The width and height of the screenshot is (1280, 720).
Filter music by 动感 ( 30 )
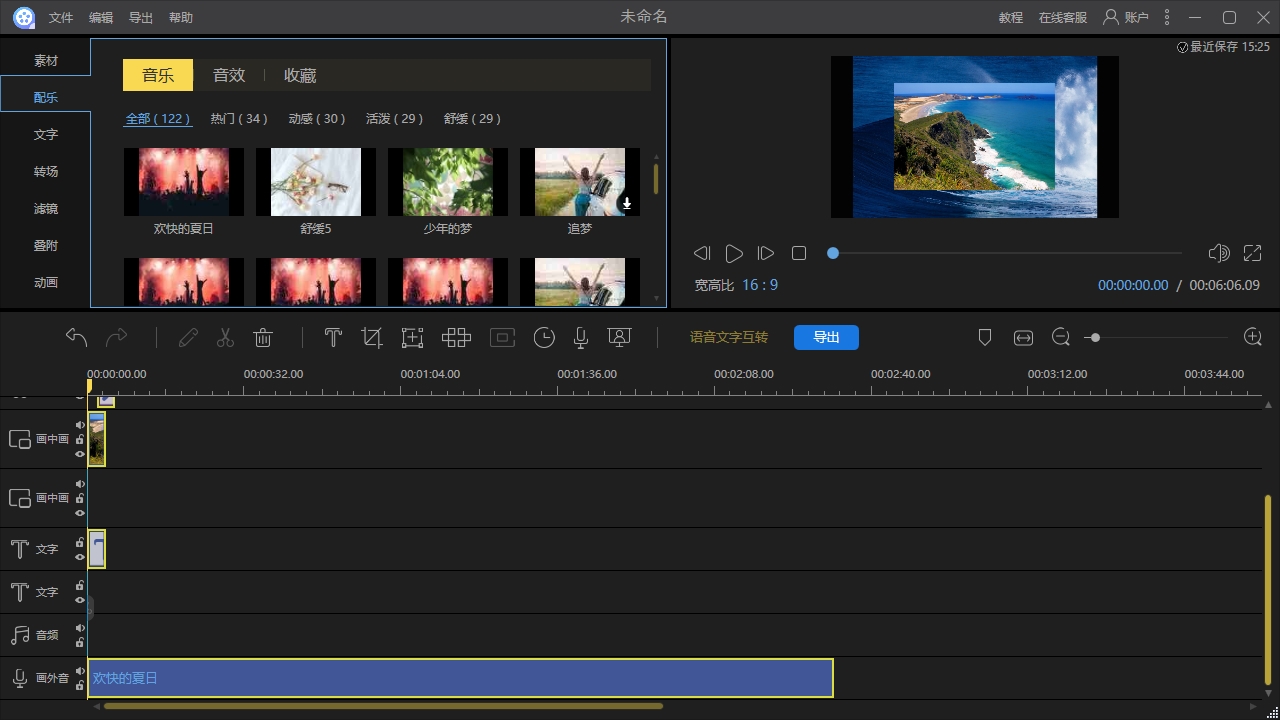tap(317, 118)
